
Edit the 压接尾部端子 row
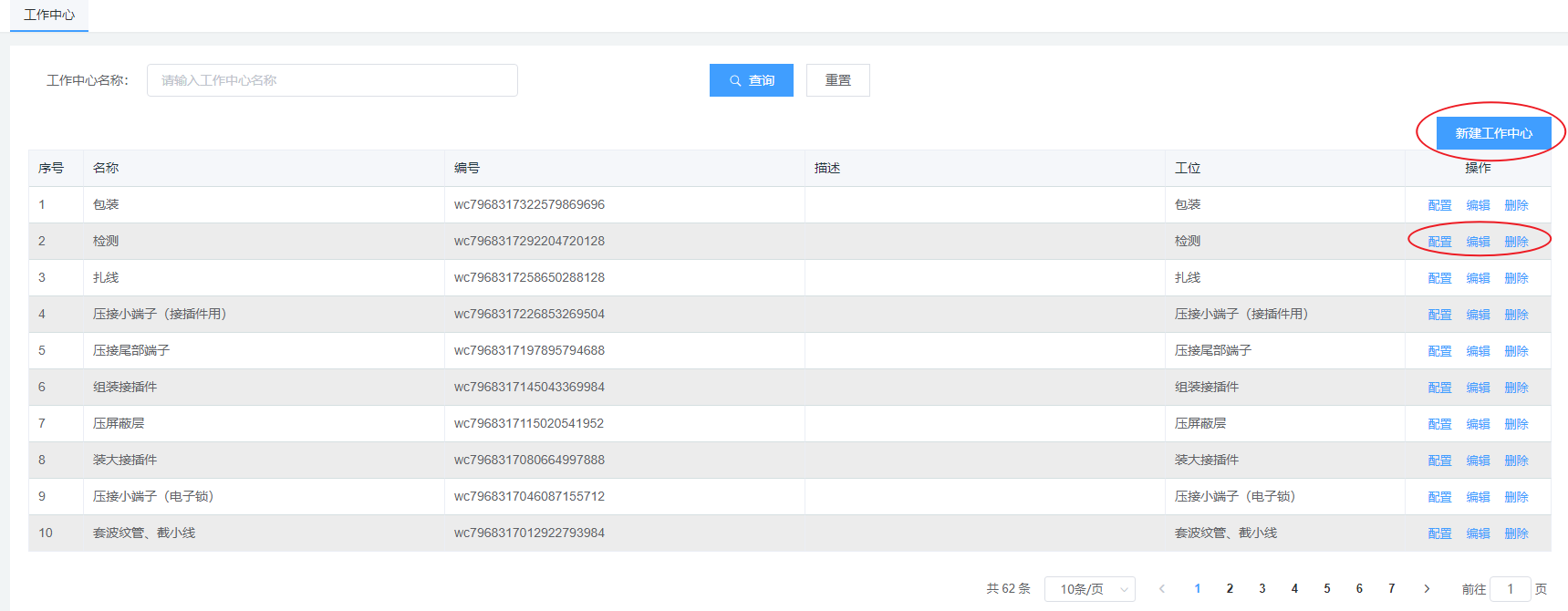1478,351
